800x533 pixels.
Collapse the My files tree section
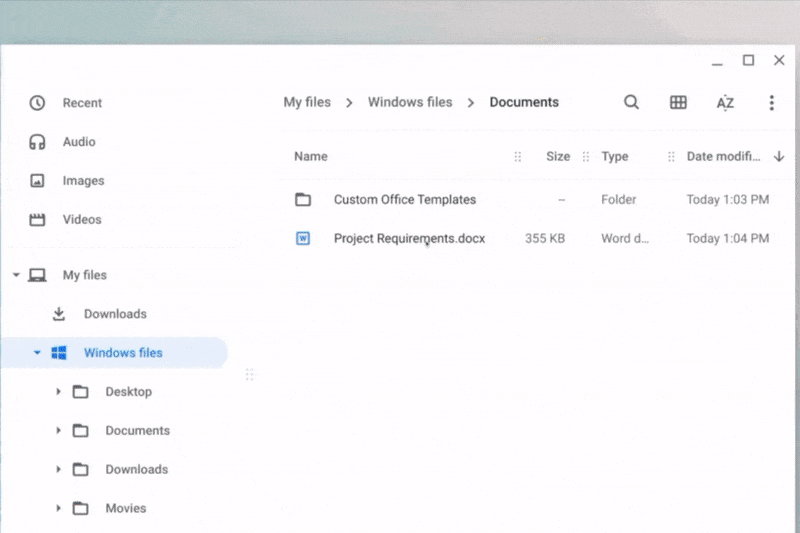17,275
